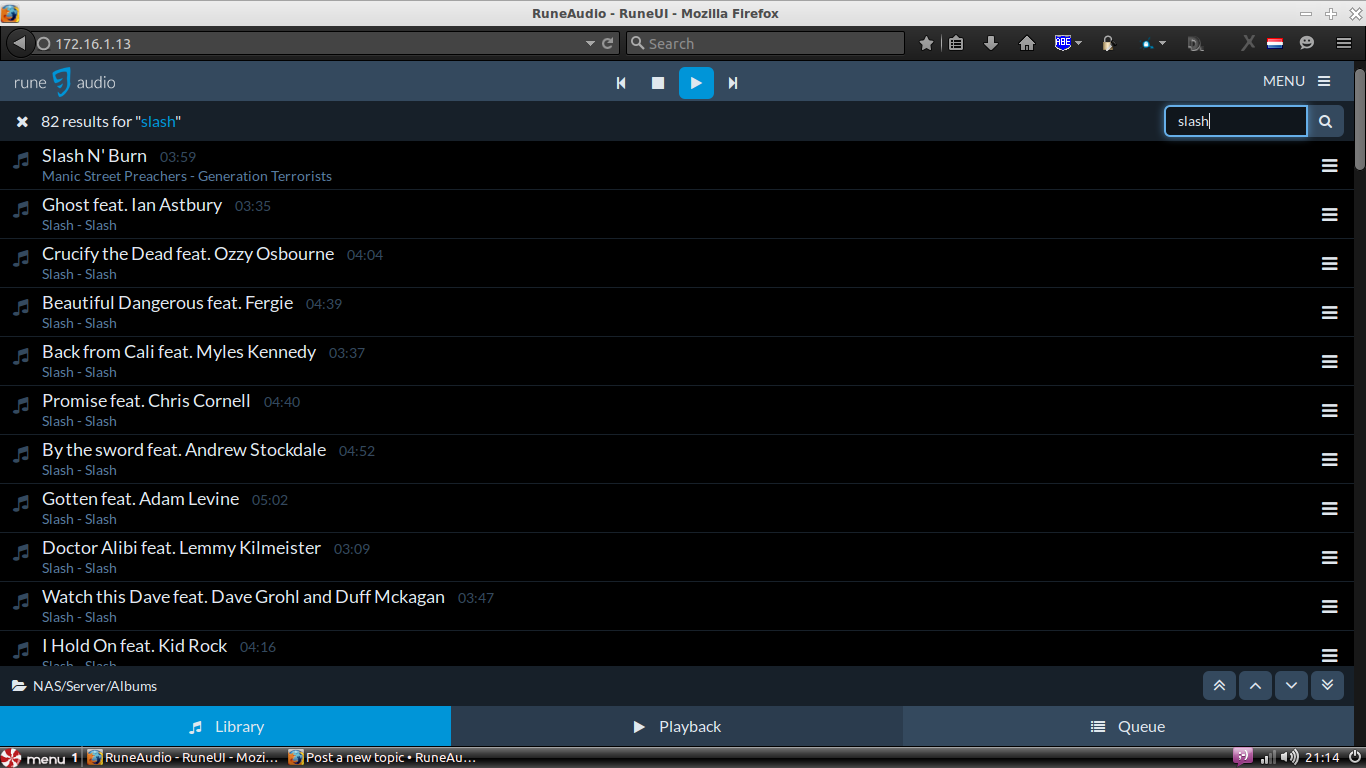Go to the previous track
The height and width of the screenshot is (768, 1366).
point(621,83)
